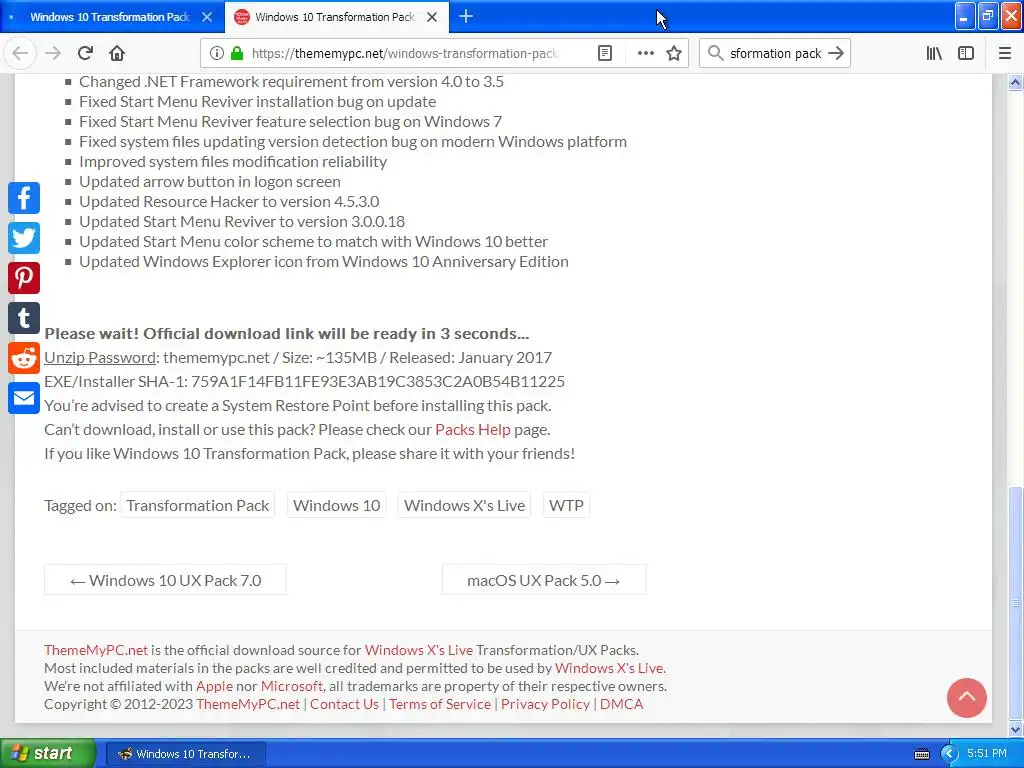This screenshot has width=1024, height=768.
Task: View secure connection padlock details
Action: (x=237, y=54)
